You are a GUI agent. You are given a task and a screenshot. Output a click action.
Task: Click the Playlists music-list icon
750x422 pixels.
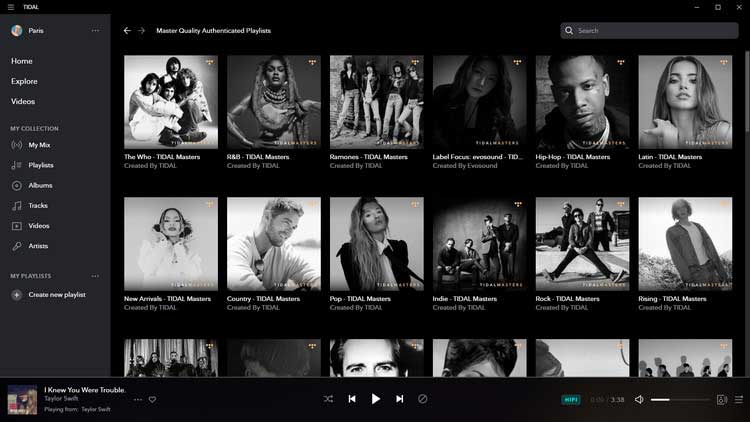coord(17,165)
